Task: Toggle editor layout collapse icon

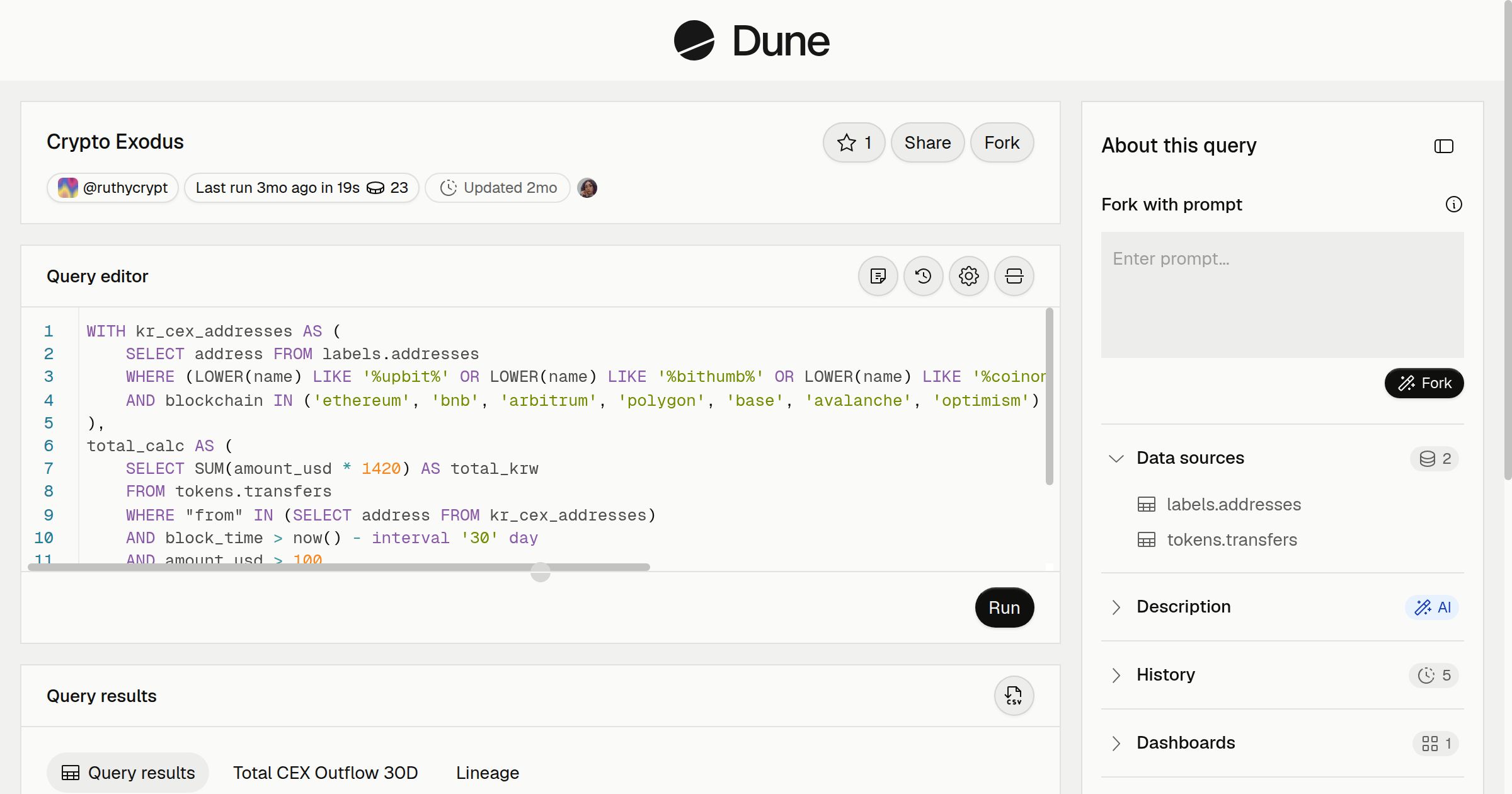Action: [x=1014, y=276]
